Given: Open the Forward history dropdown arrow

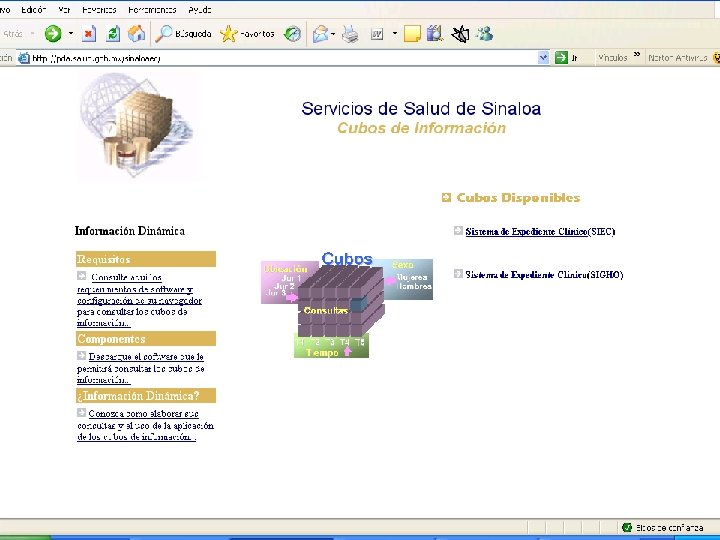Looking at the screenshot, I should 71,34.
